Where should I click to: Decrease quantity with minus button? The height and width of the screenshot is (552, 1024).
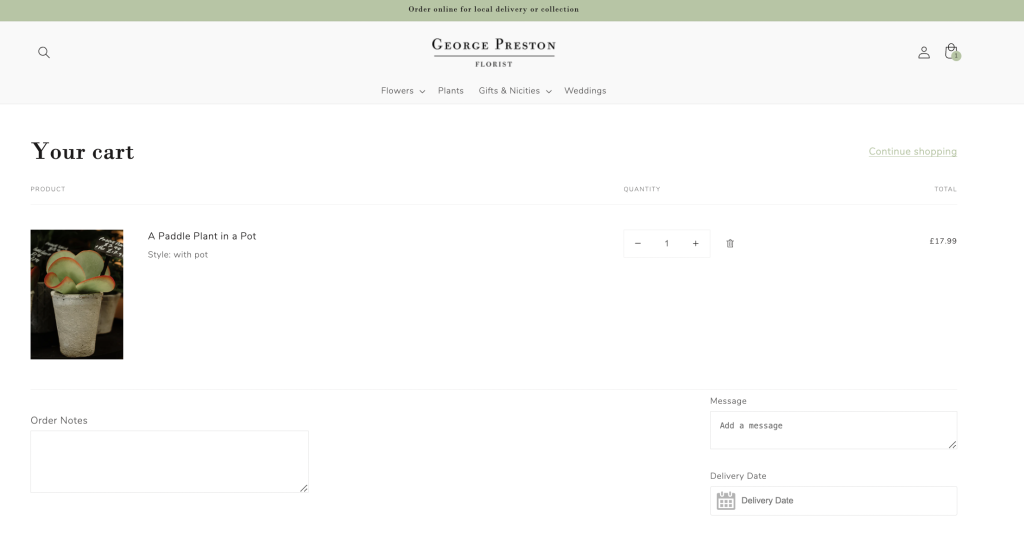(638, 244)
